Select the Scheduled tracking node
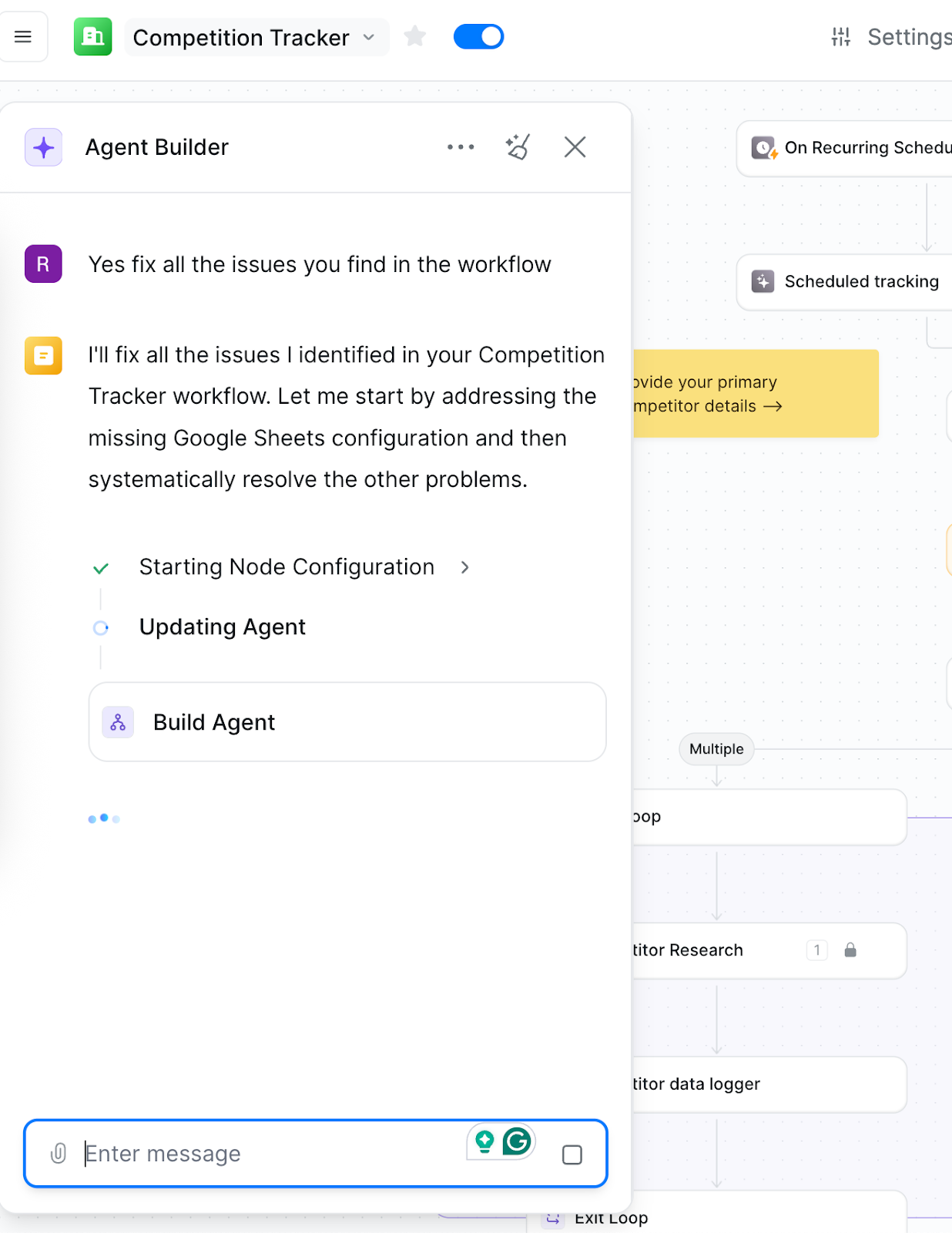Image resolution: width=952 pixels, height=1233 pixels. click(x=845, y=282)
